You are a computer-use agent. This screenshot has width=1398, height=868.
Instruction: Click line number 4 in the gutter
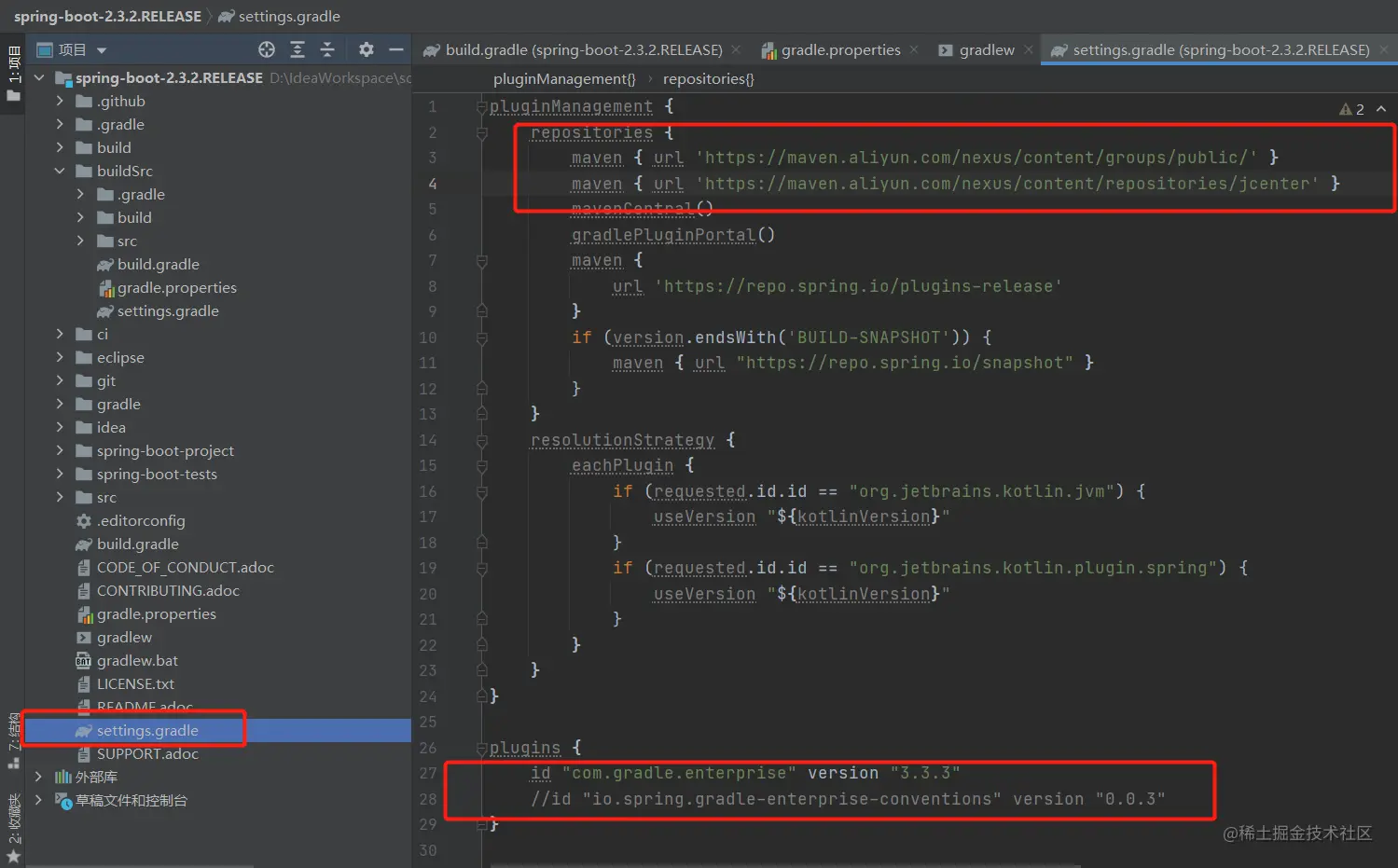[x=432, y=184]
